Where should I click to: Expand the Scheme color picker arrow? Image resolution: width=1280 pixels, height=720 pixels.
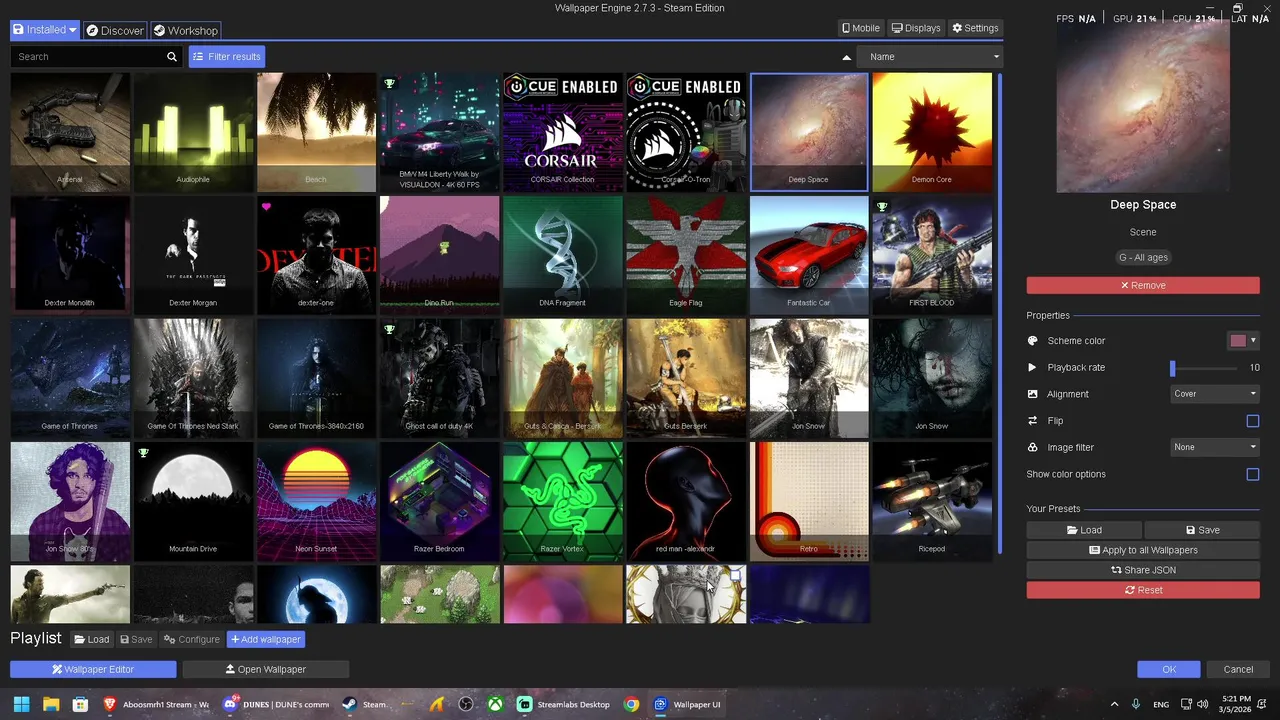(1253, 341)
